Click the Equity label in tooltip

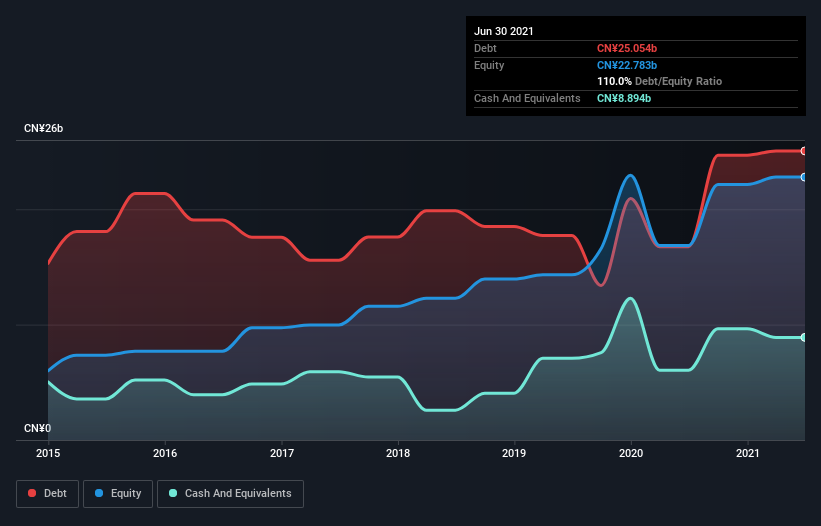point(489,65)
